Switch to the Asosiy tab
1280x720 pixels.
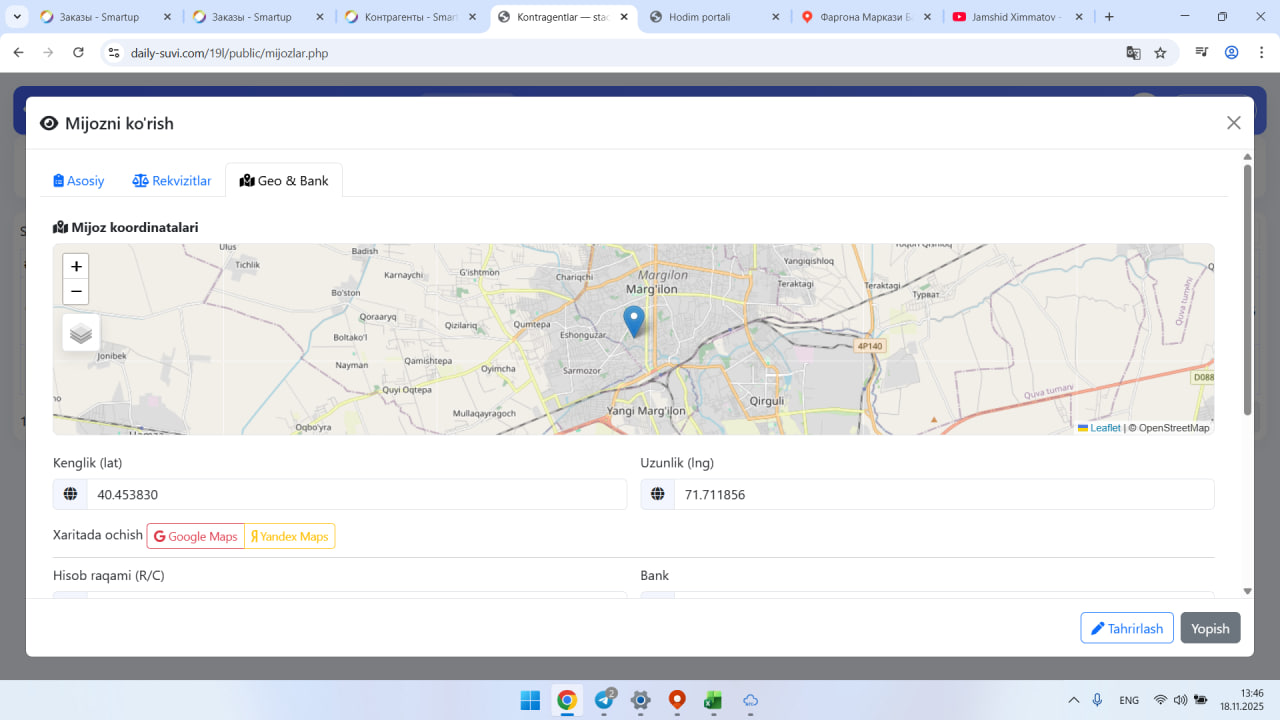pyautogui.click(x=79, y=181)
